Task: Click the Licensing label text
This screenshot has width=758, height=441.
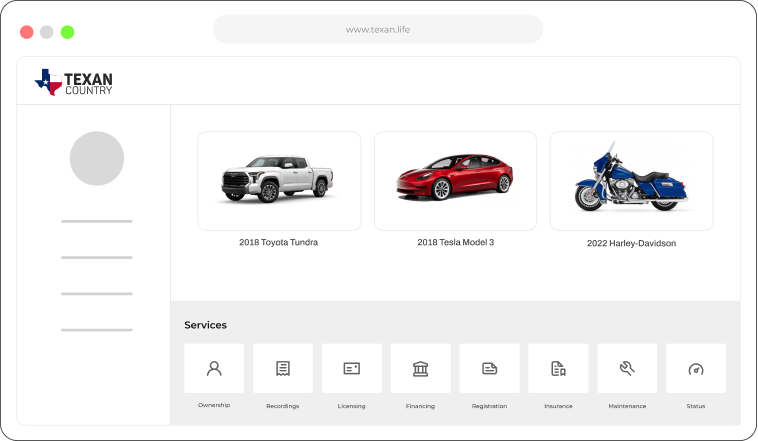Action: point(351,406)
